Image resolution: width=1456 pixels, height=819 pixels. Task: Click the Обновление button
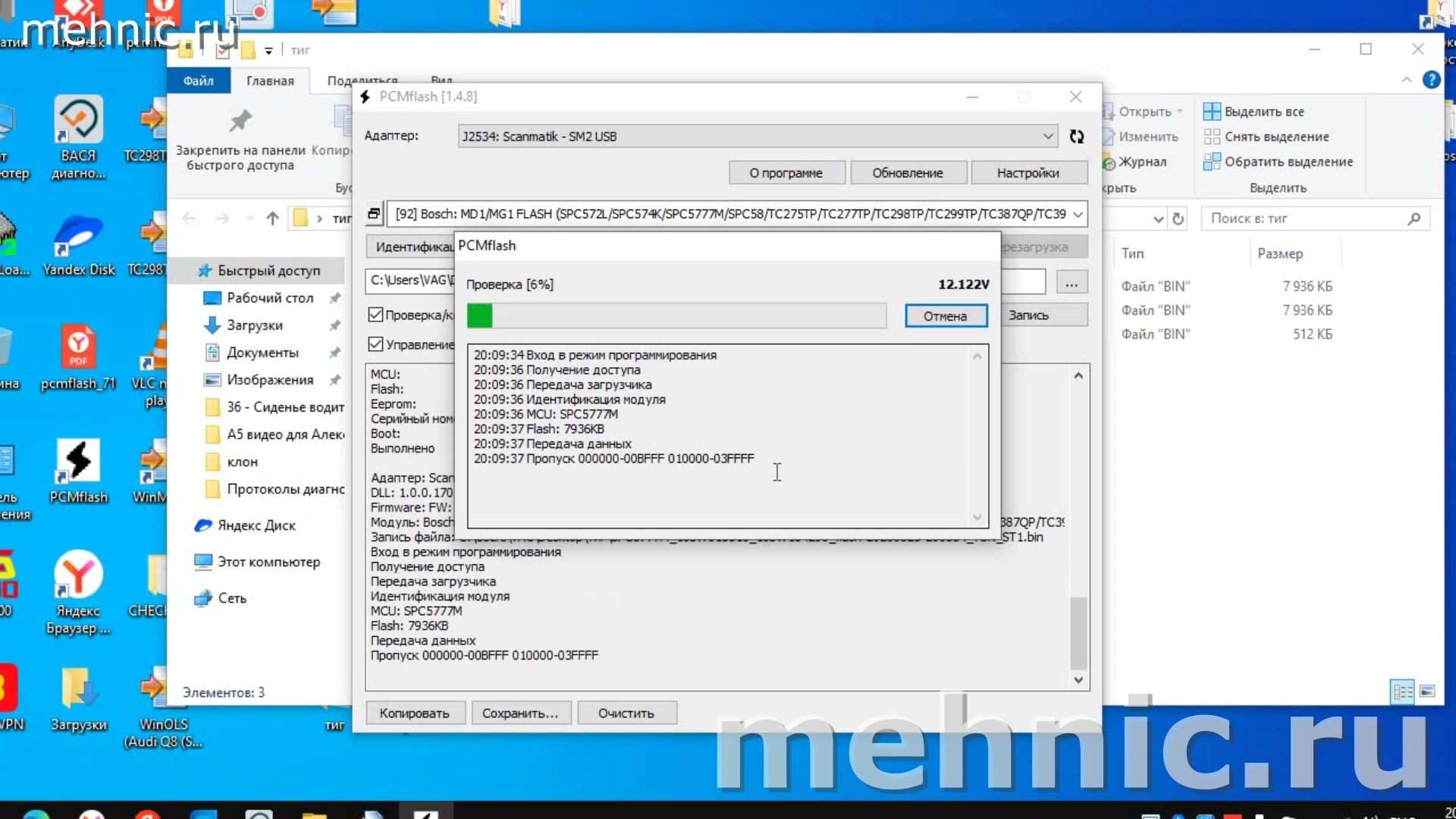click(x=908, y=173)
